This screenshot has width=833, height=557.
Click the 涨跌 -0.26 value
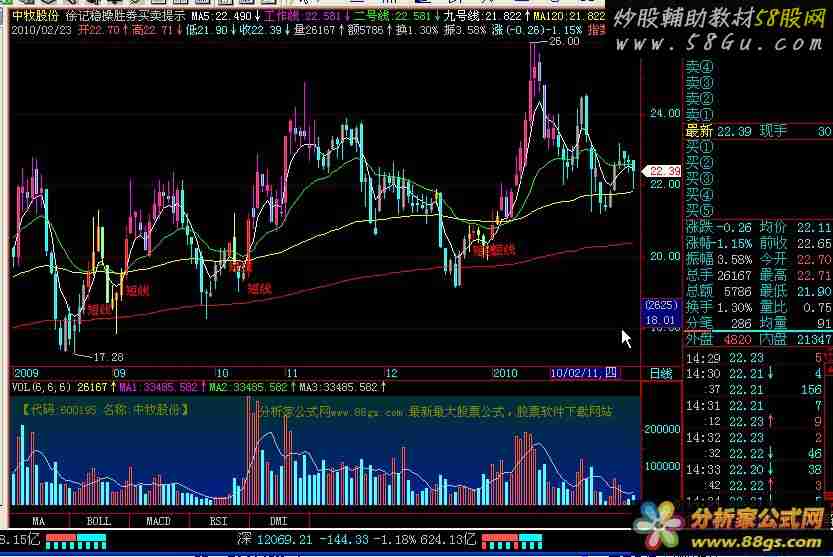click(718, 227)
